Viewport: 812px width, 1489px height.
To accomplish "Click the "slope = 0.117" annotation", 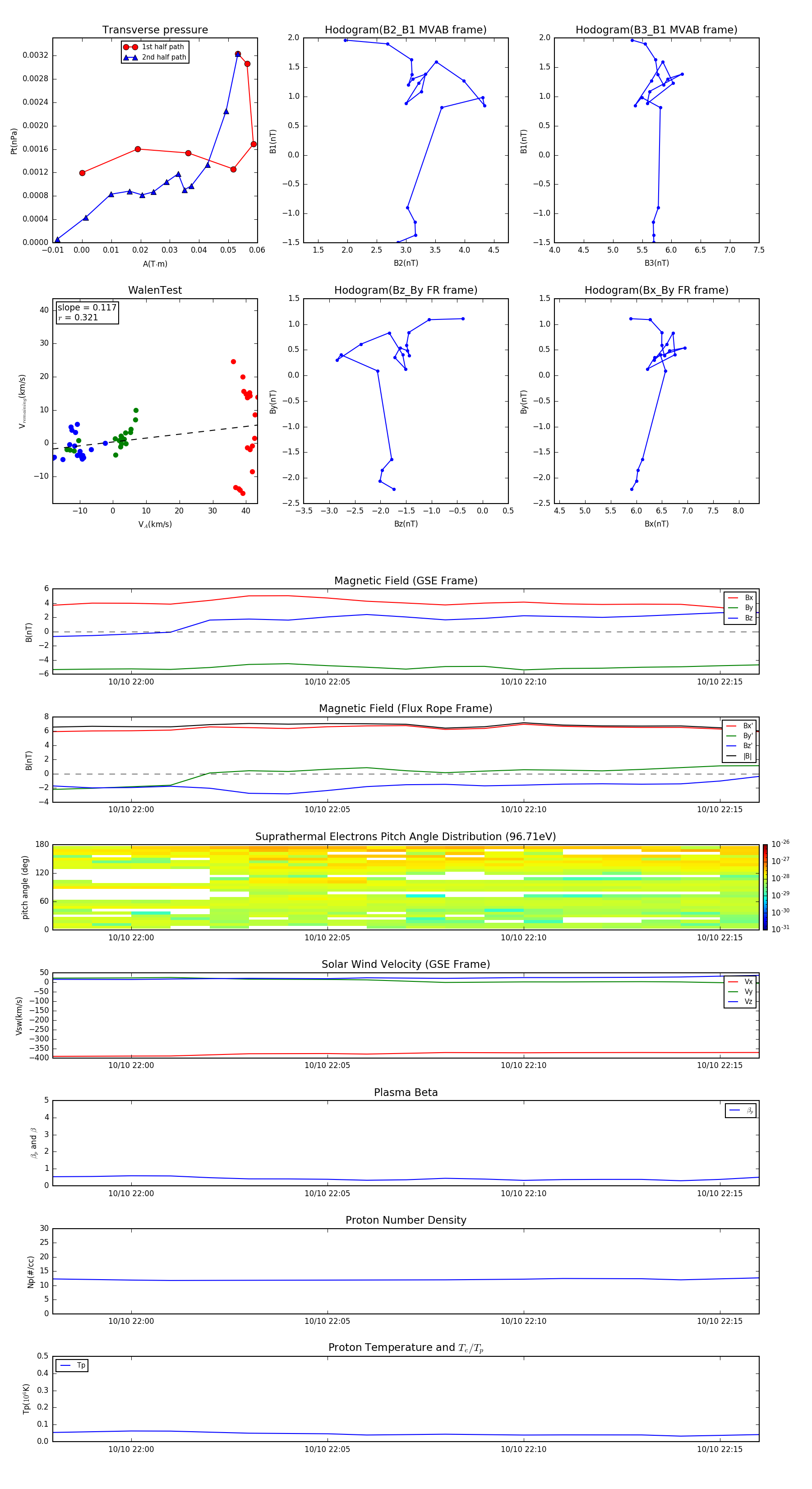I will (87, 308).
